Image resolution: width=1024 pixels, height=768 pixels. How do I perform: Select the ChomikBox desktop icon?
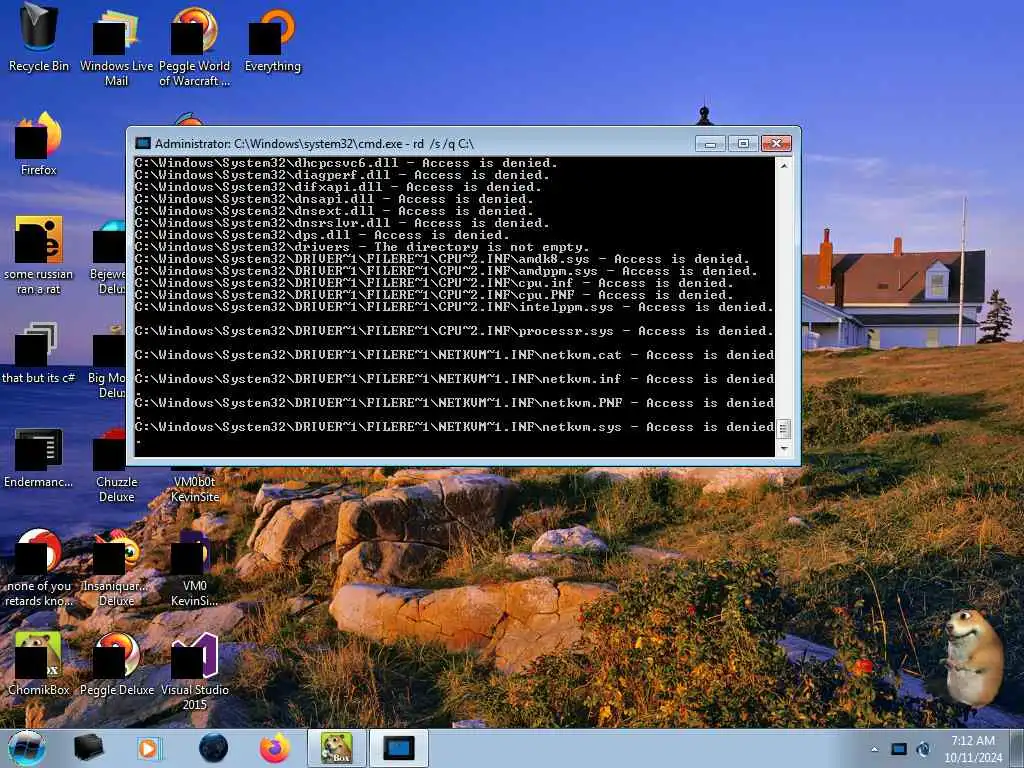[39, 663]
